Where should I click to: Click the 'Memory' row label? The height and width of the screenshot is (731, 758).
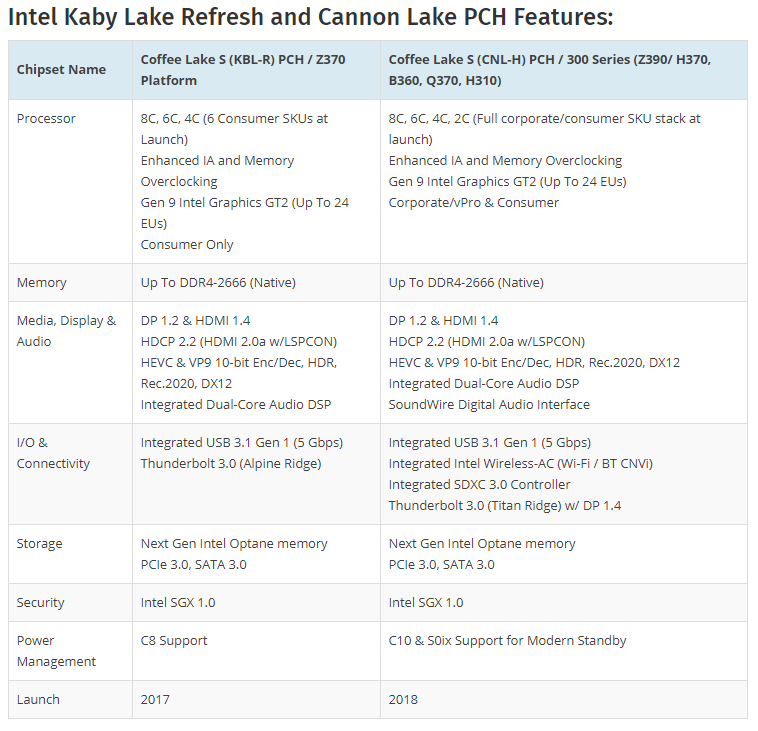pos(42,283)
